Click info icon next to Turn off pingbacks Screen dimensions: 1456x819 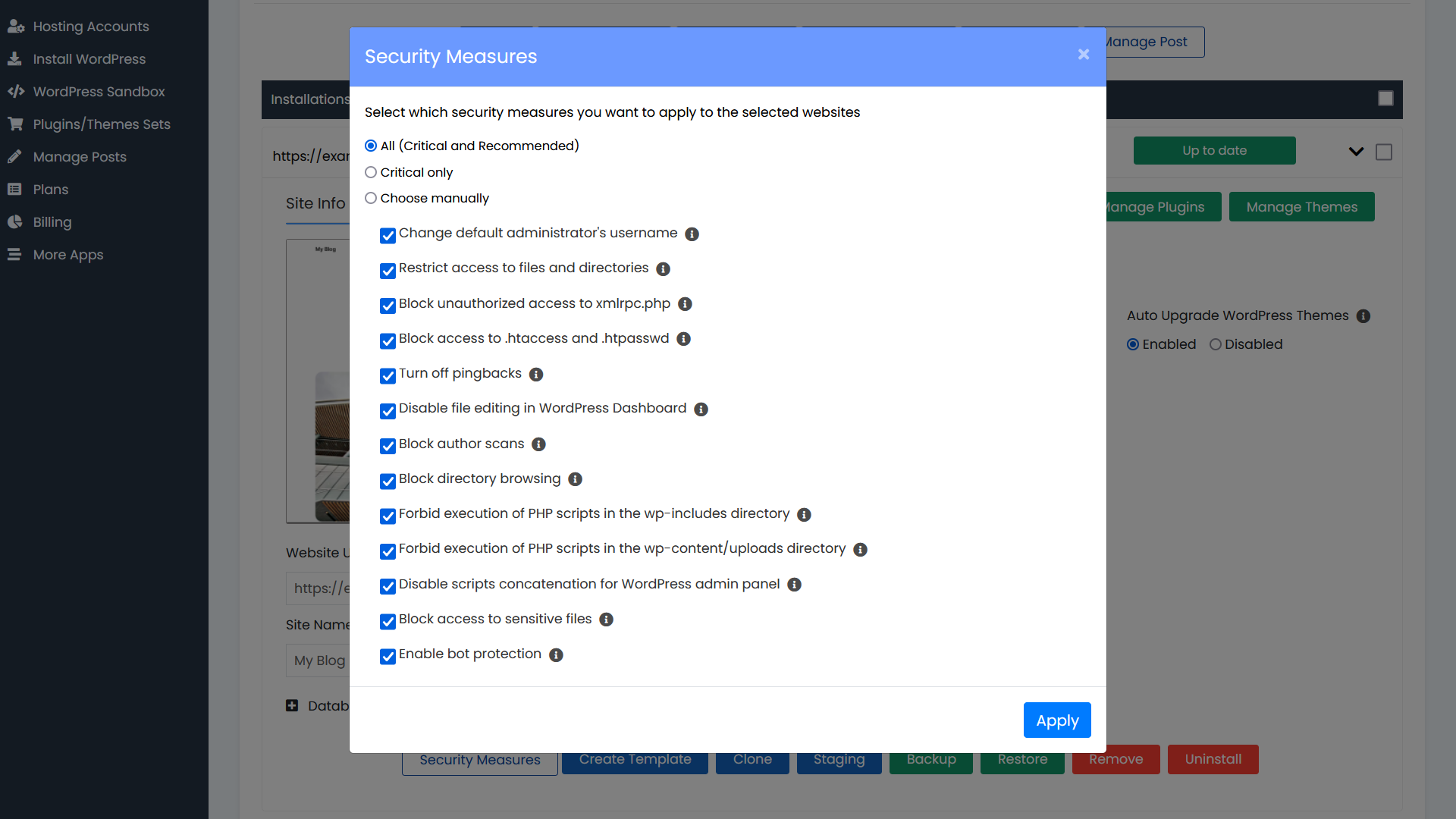click(536, 375)
